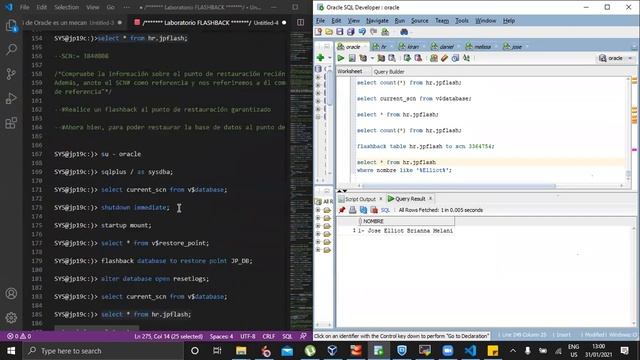Click green plus New Connection icon
The image size is (640, 360).
tap(320, 58)
